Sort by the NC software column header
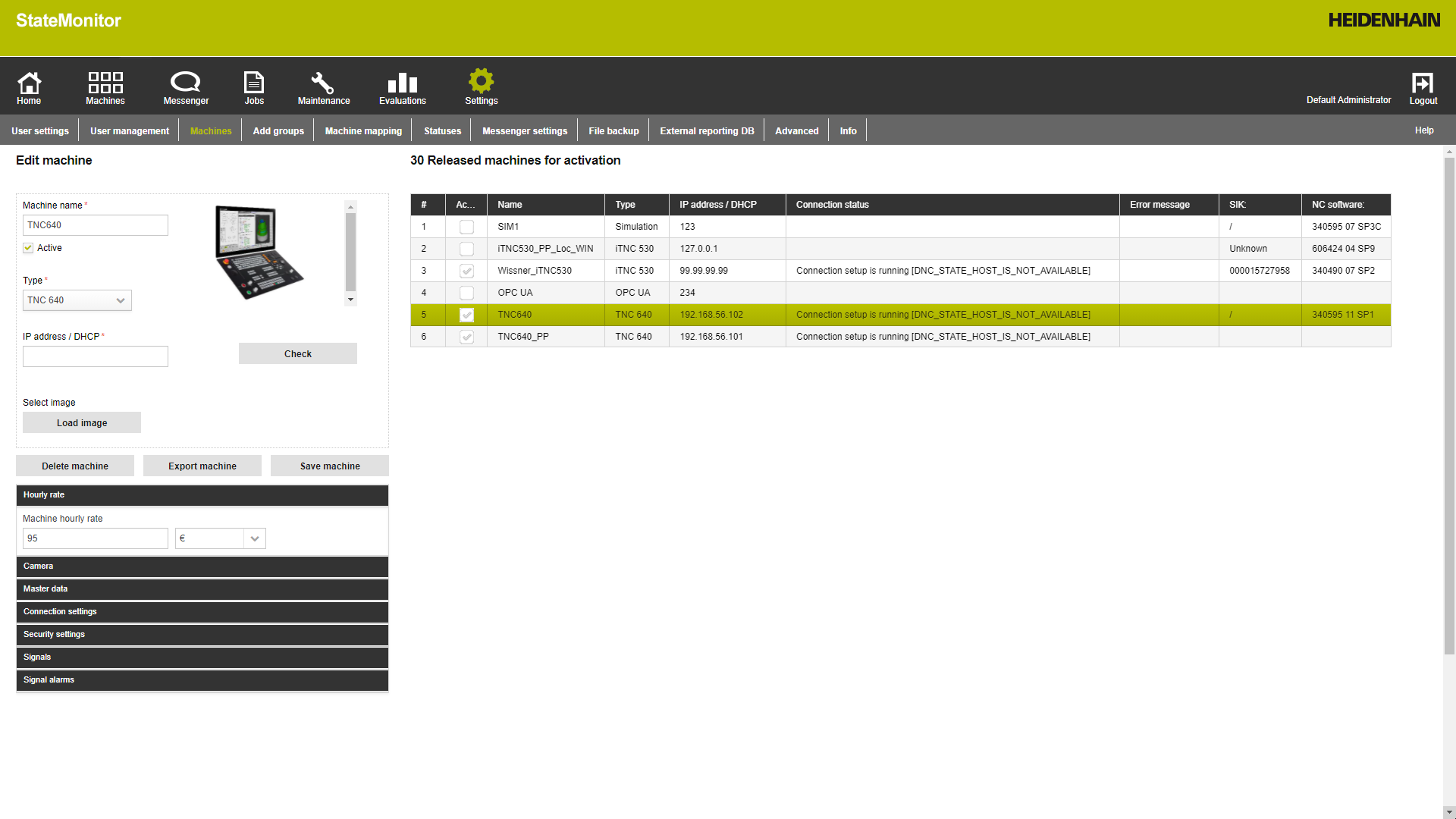 click(1346, 205)
